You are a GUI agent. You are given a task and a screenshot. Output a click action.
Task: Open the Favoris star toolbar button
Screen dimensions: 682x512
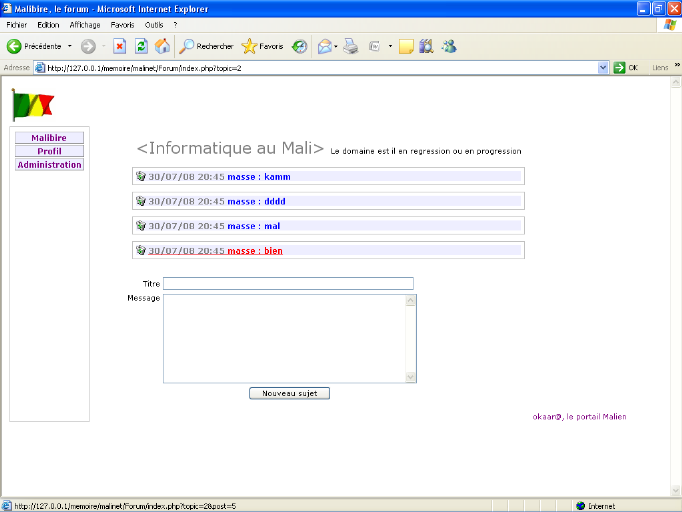[262, 46]
